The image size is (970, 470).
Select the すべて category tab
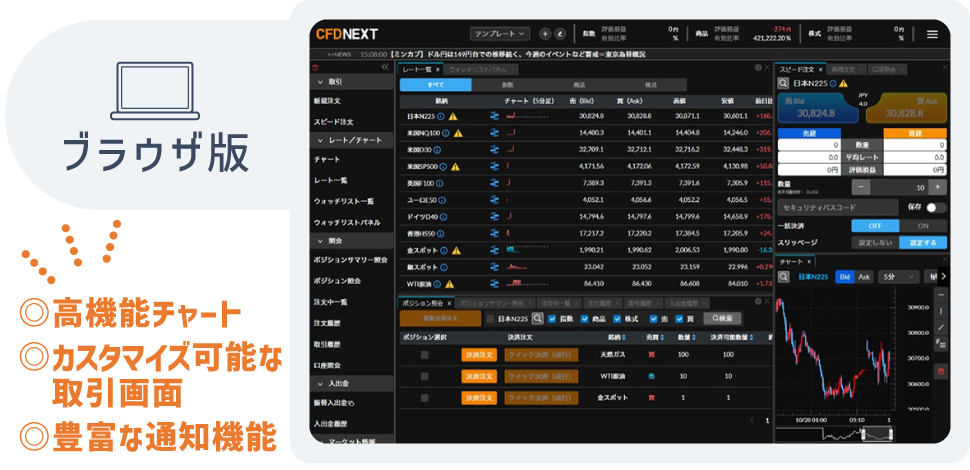435,85
